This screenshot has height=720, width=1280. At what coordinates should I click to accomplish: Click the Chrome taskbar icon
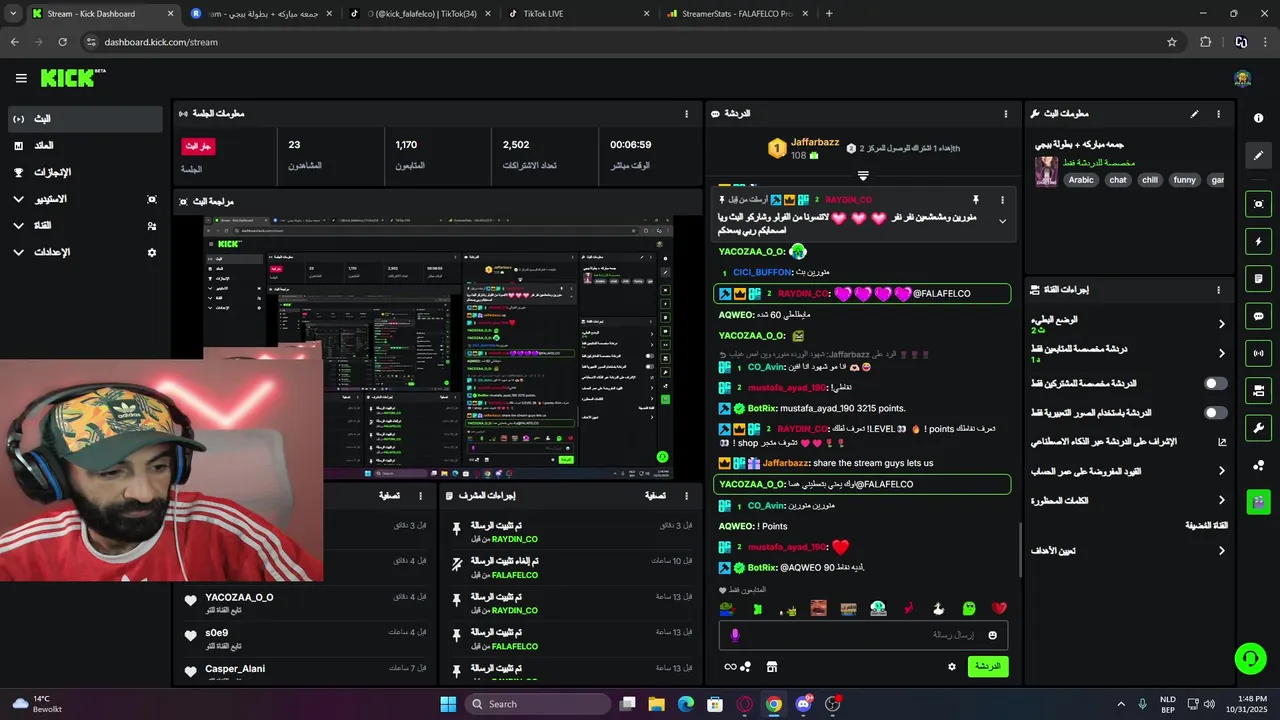pyautogui.click(x=773, y=704)
